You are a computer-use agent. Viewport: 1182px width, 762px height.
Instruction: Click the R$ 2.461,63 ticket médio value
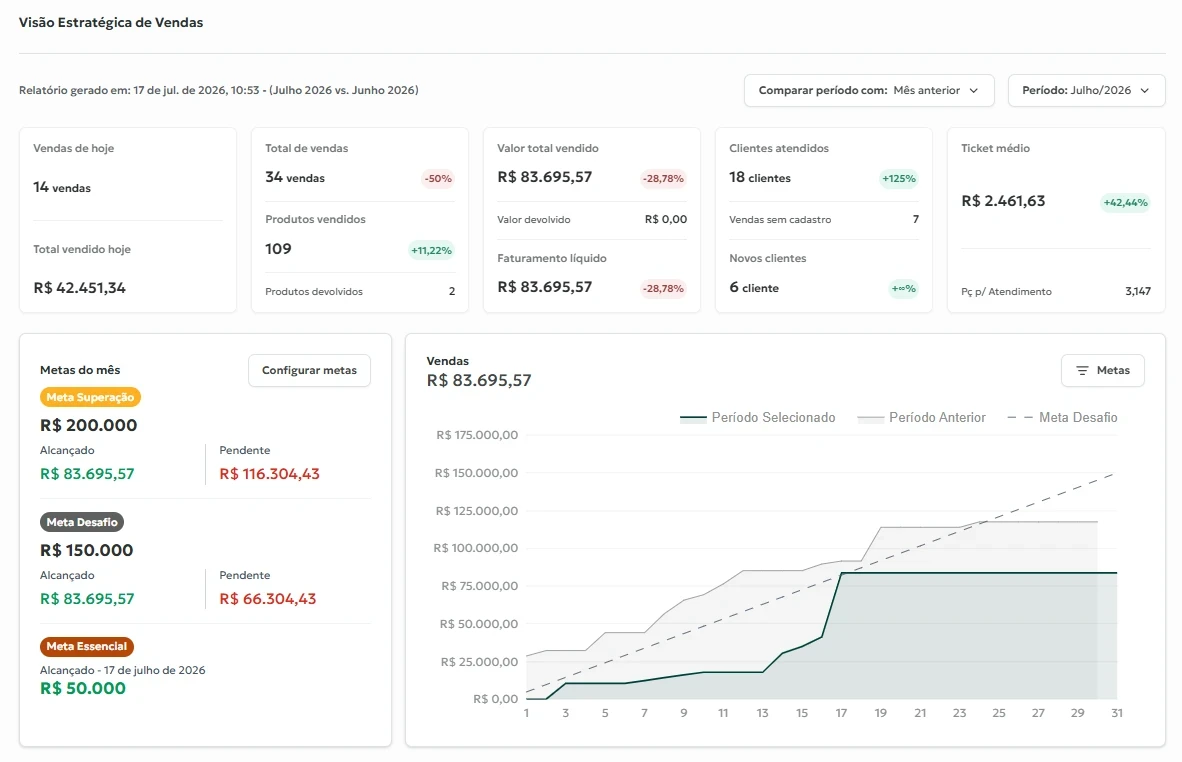point(1003,201)
